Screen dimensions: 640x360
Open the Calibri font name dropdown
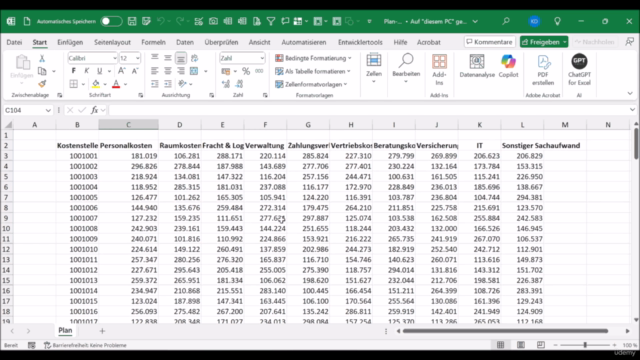[x=114, y=58]
